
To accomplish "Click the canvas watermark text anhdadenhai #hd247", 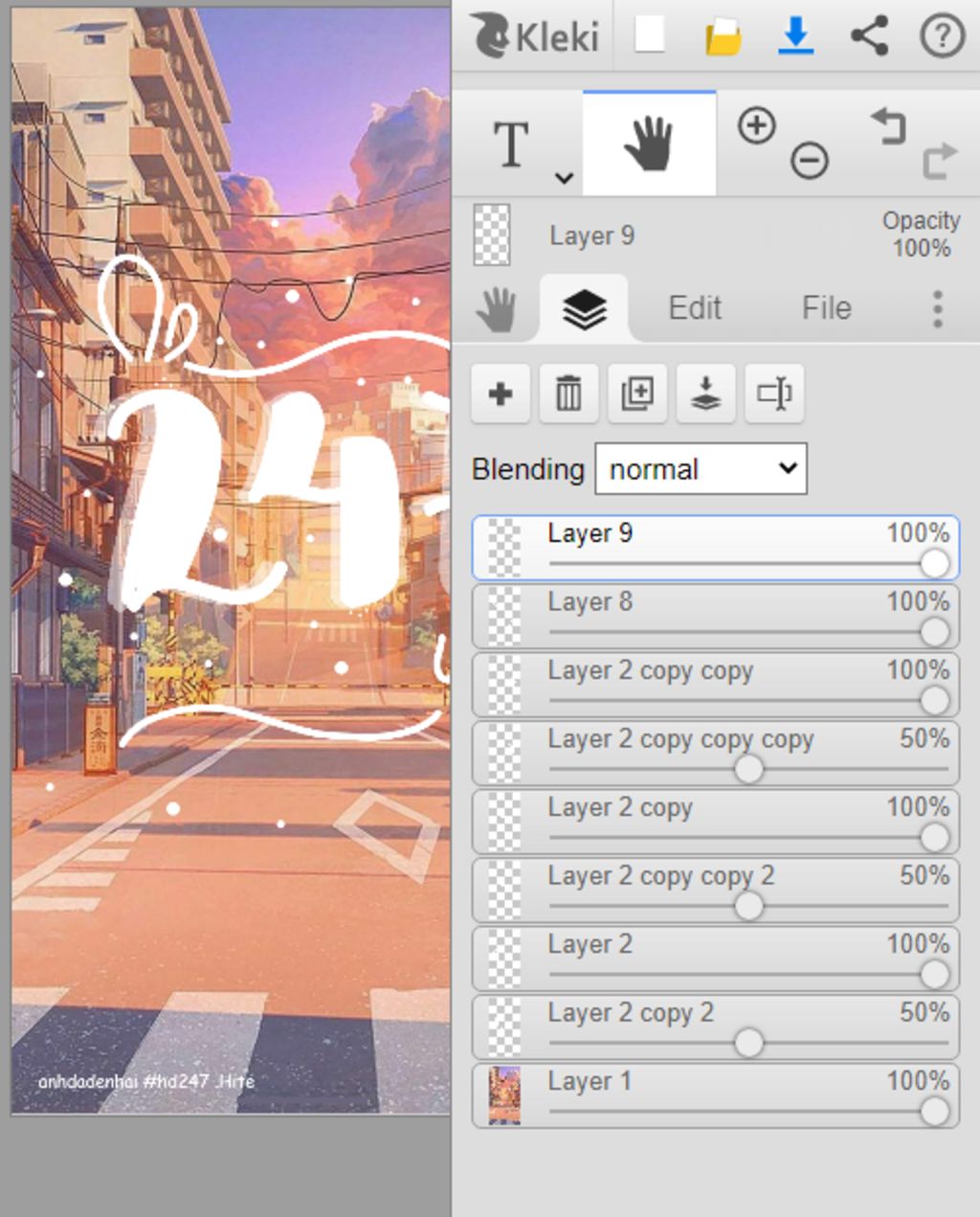I will point(145,1082).
